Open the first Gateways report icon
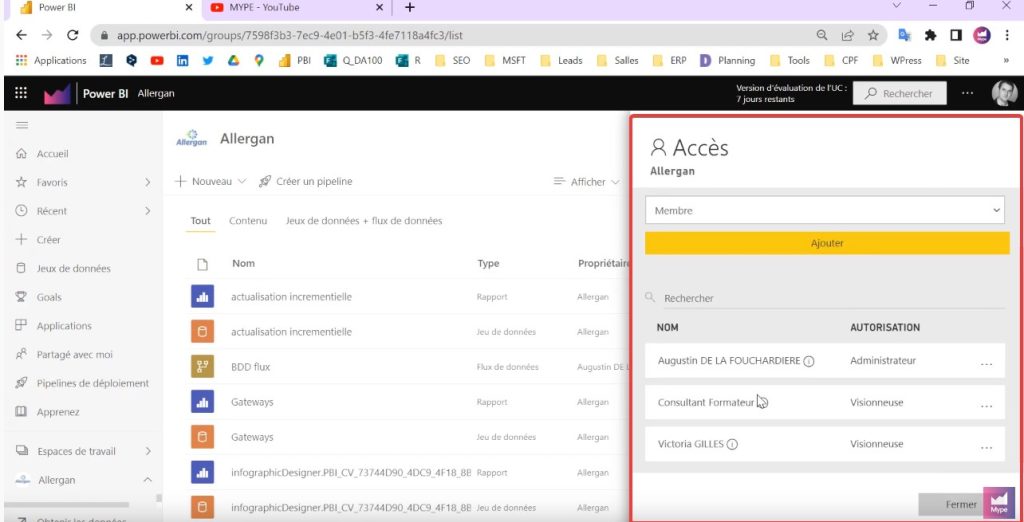 202,402
